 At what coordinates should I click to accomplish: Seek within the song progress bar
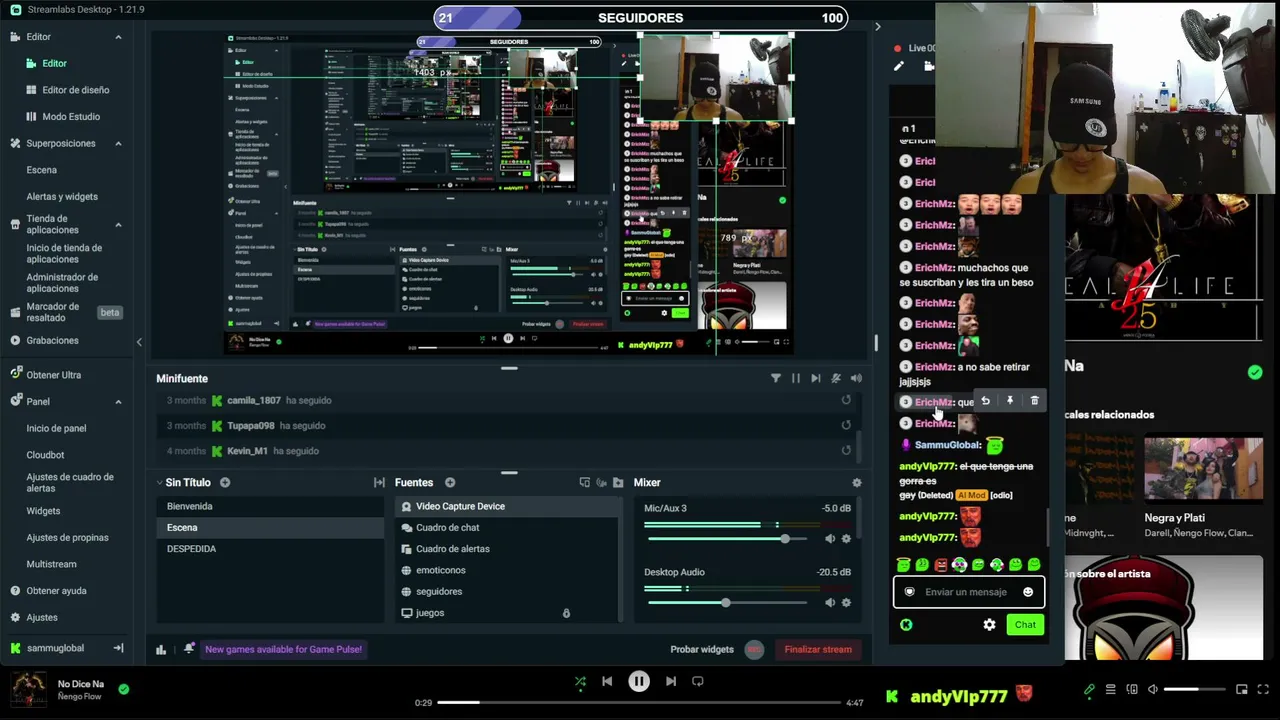[639, 703]
